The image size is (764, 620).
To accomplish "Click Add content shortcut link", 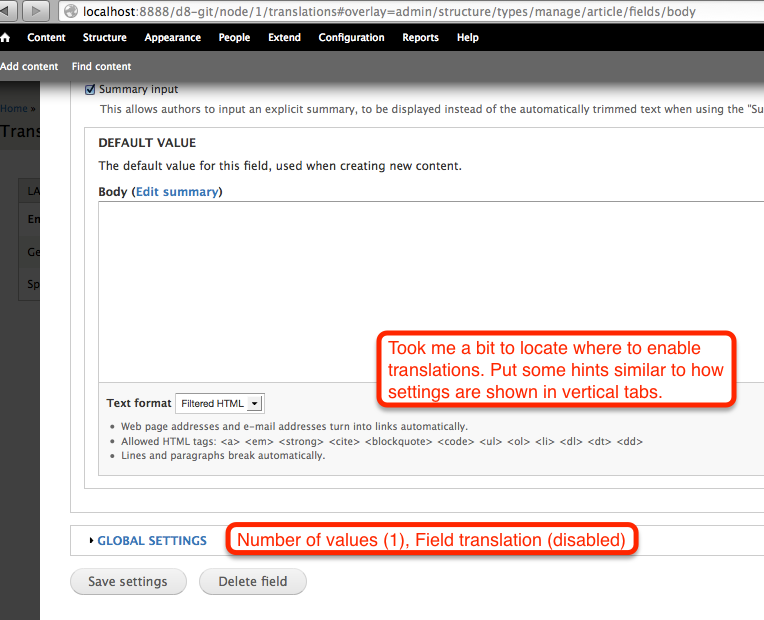I will click(x=29, y=66).
